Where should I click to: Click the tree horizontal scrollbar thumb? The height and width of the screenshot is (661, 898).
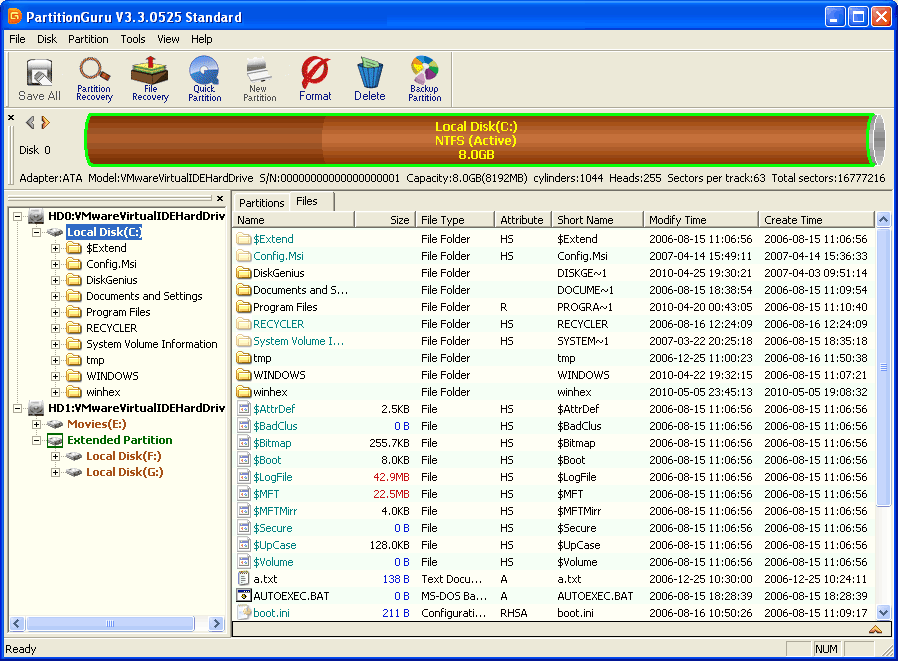110,623
